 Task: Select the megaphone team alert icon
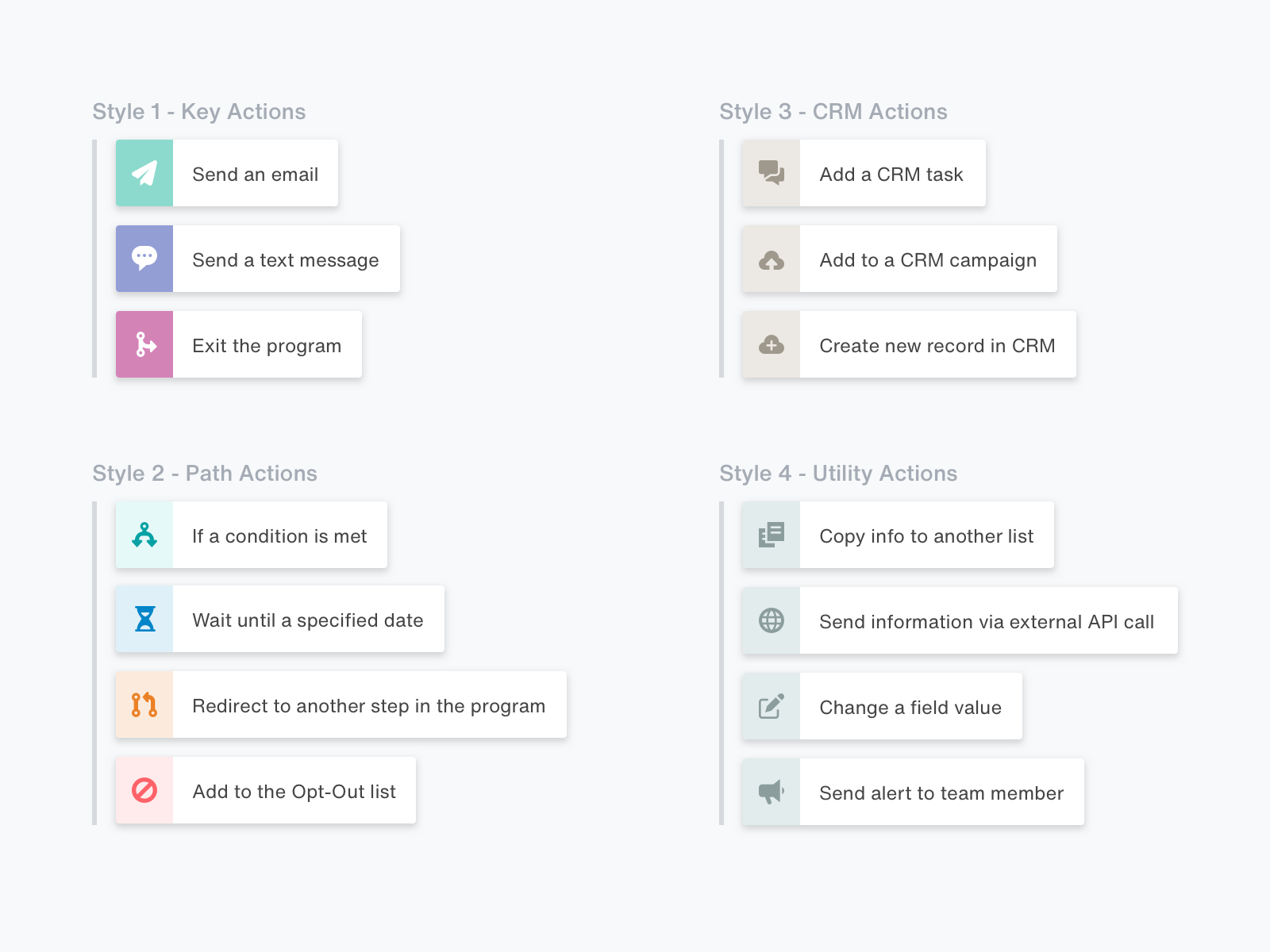tap(770, 791)
